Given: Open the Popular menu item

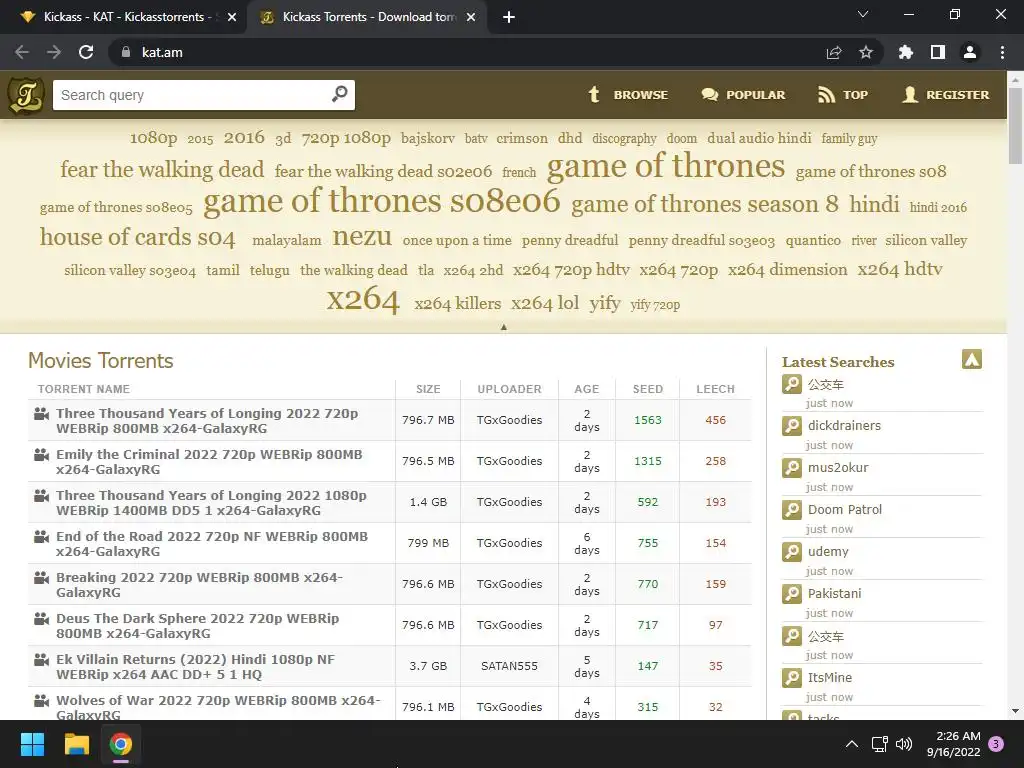Looking at the screenshot, I should coord(743,95).
